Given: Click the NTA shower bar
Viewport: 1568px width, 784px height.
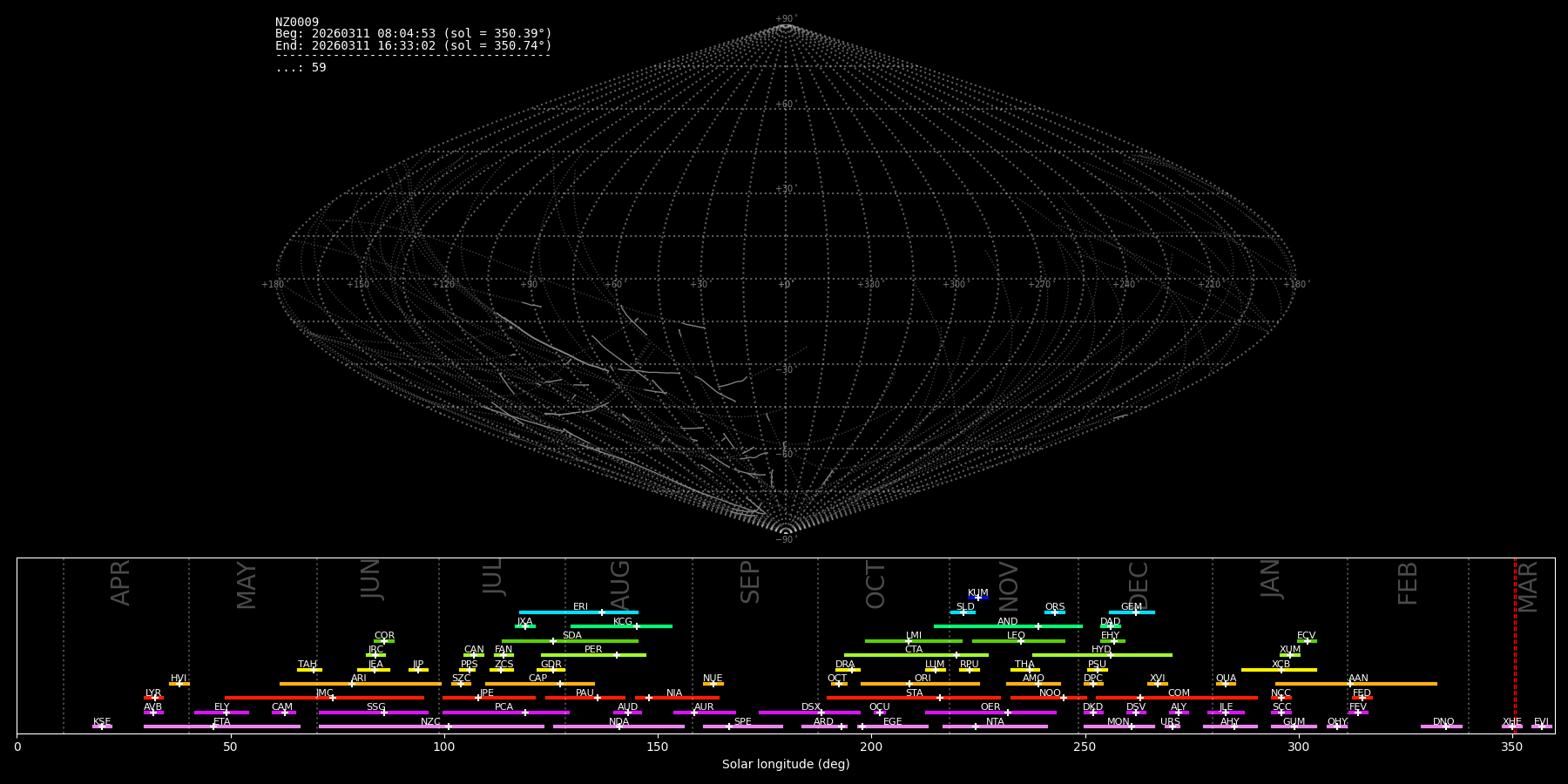Looking at the screenshot, I should [995, 727].
